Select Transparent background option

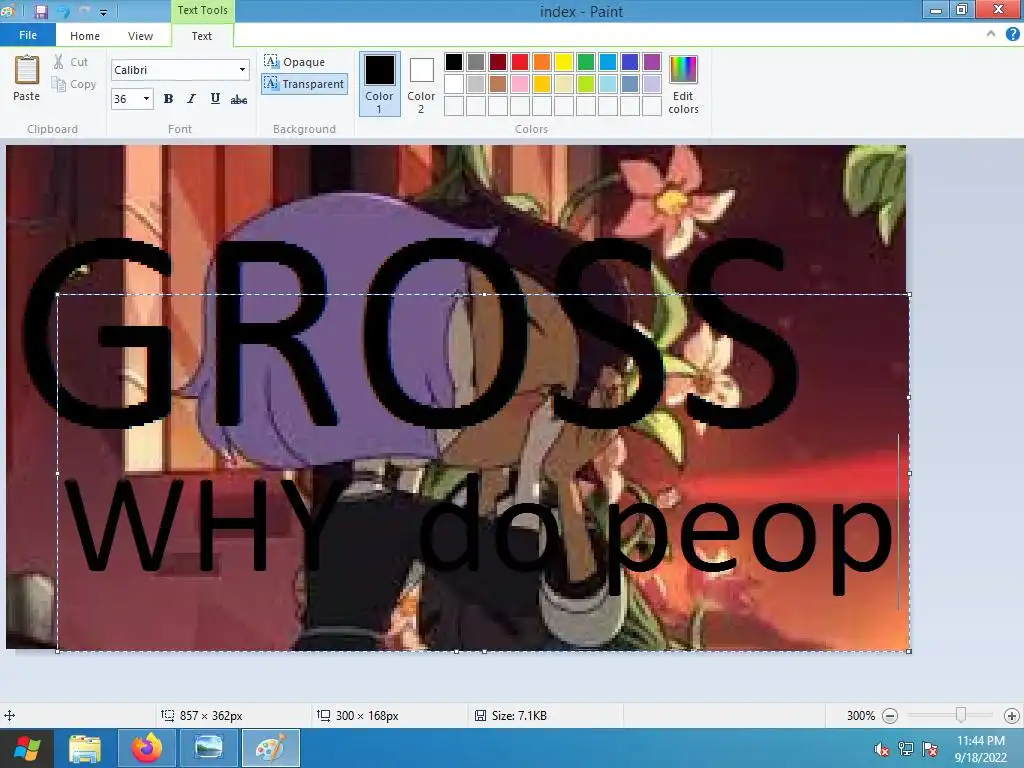(x=304, y=84)
